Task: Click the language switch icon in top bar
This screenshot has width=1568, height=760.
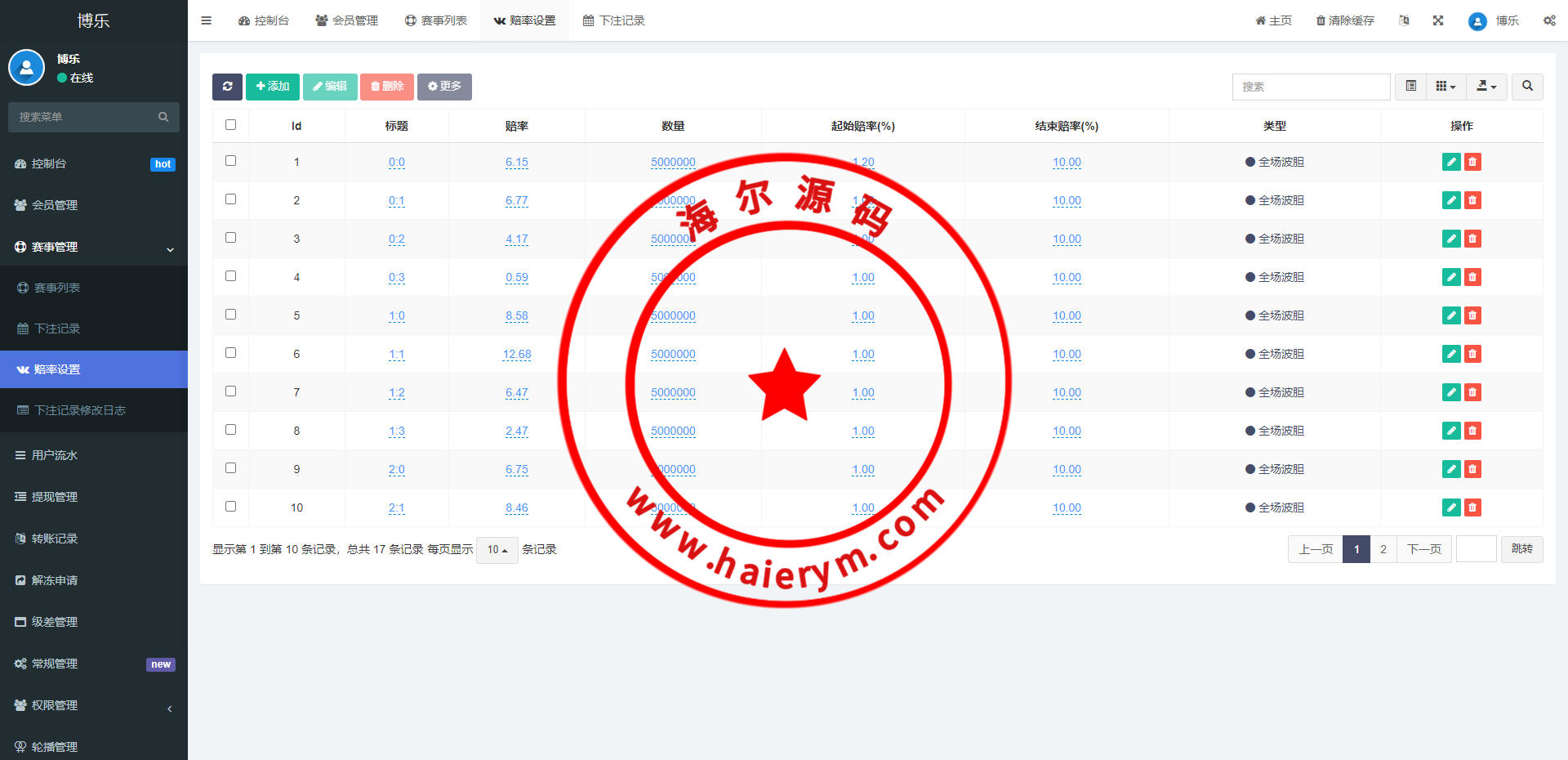Action: coord(1404,20)
